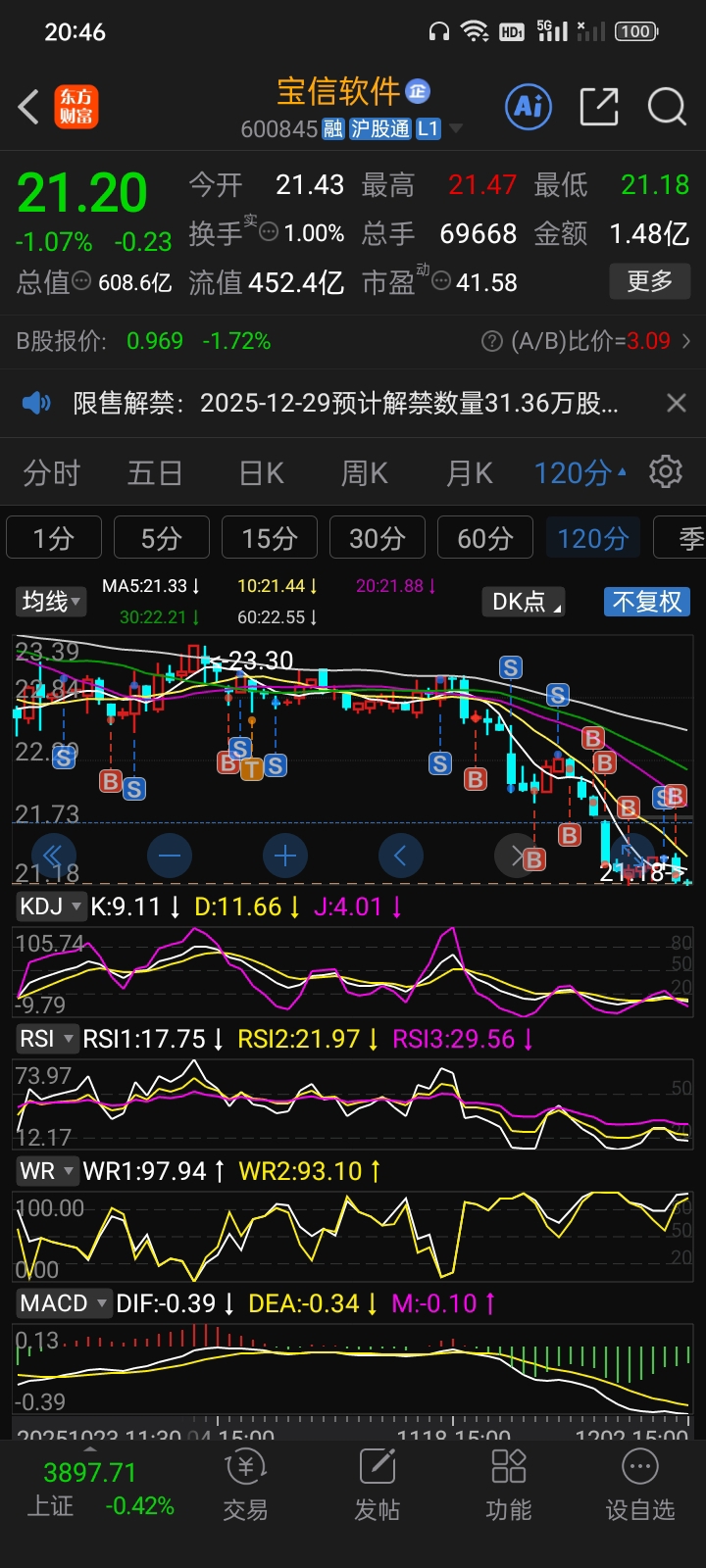Tap the 60:22.55 moving average label
Image resolution: width=706 pixels, height=1568 pixels.
(x=277, y=617)
